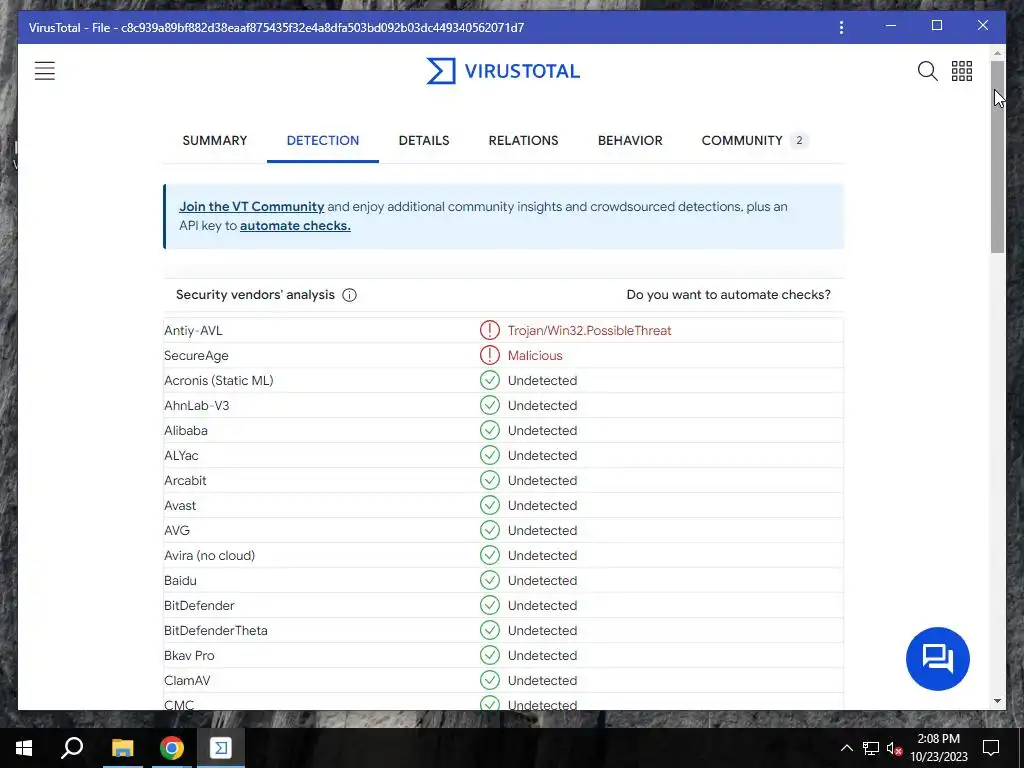Click Do you want to automate checks?
This screenshot has height=768, width=1024.
(729, 295)
